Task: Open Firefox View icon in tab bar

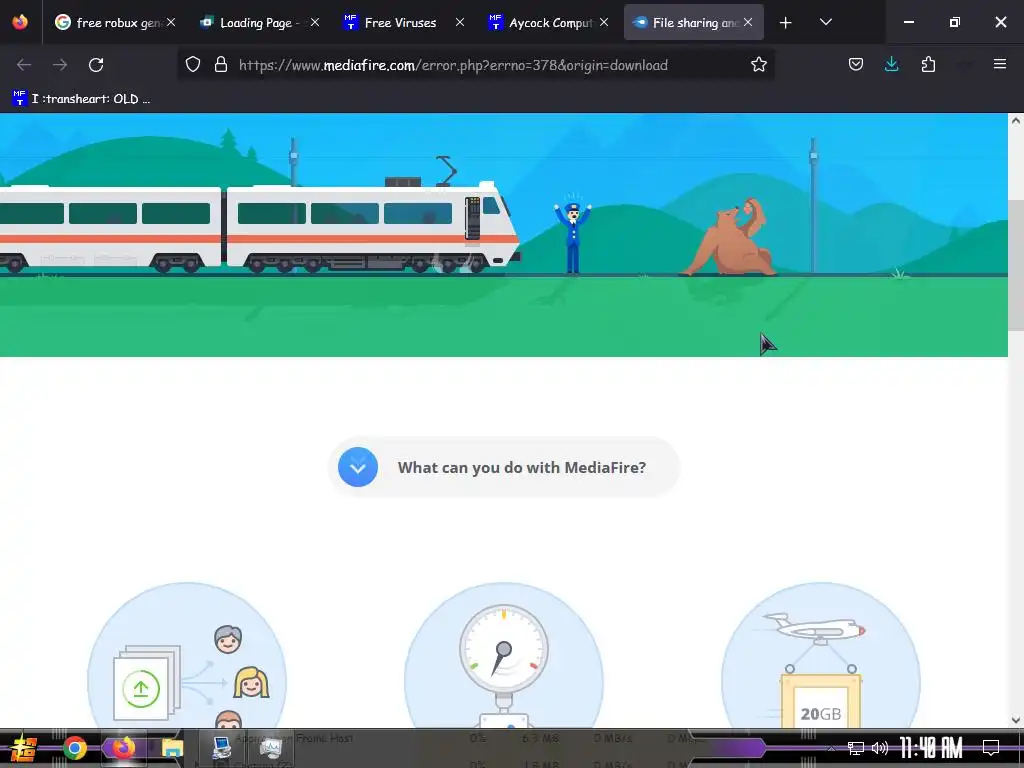Action: tap(20, 22)
